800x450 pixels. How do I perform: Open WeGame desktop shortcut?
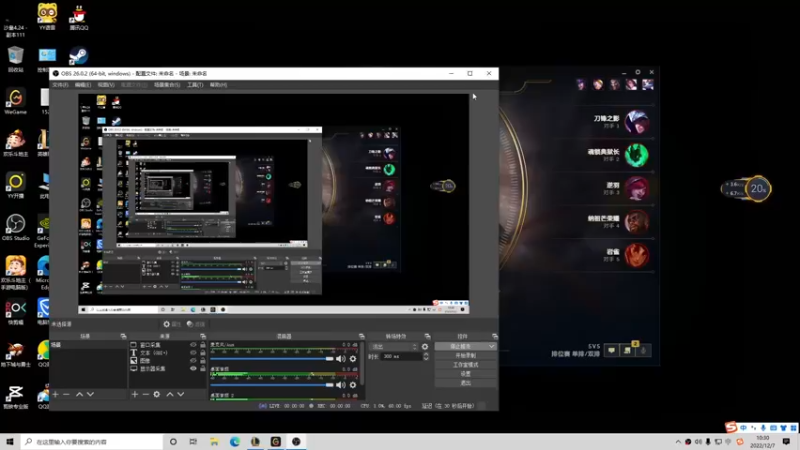15,101
